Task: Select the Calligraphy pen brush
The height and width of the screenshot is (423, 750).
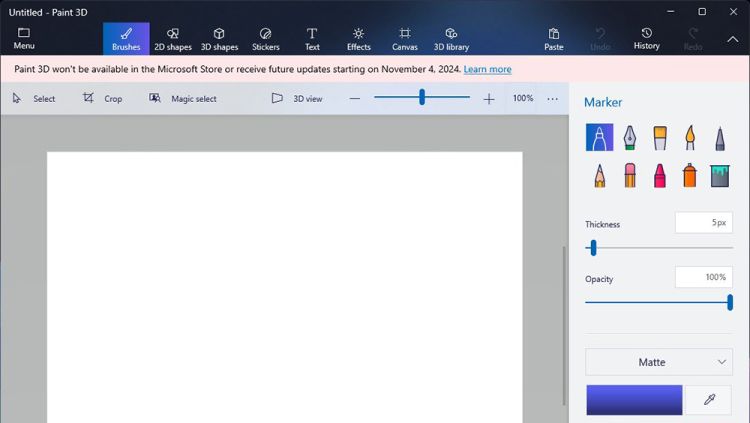Action: point(629,138)
